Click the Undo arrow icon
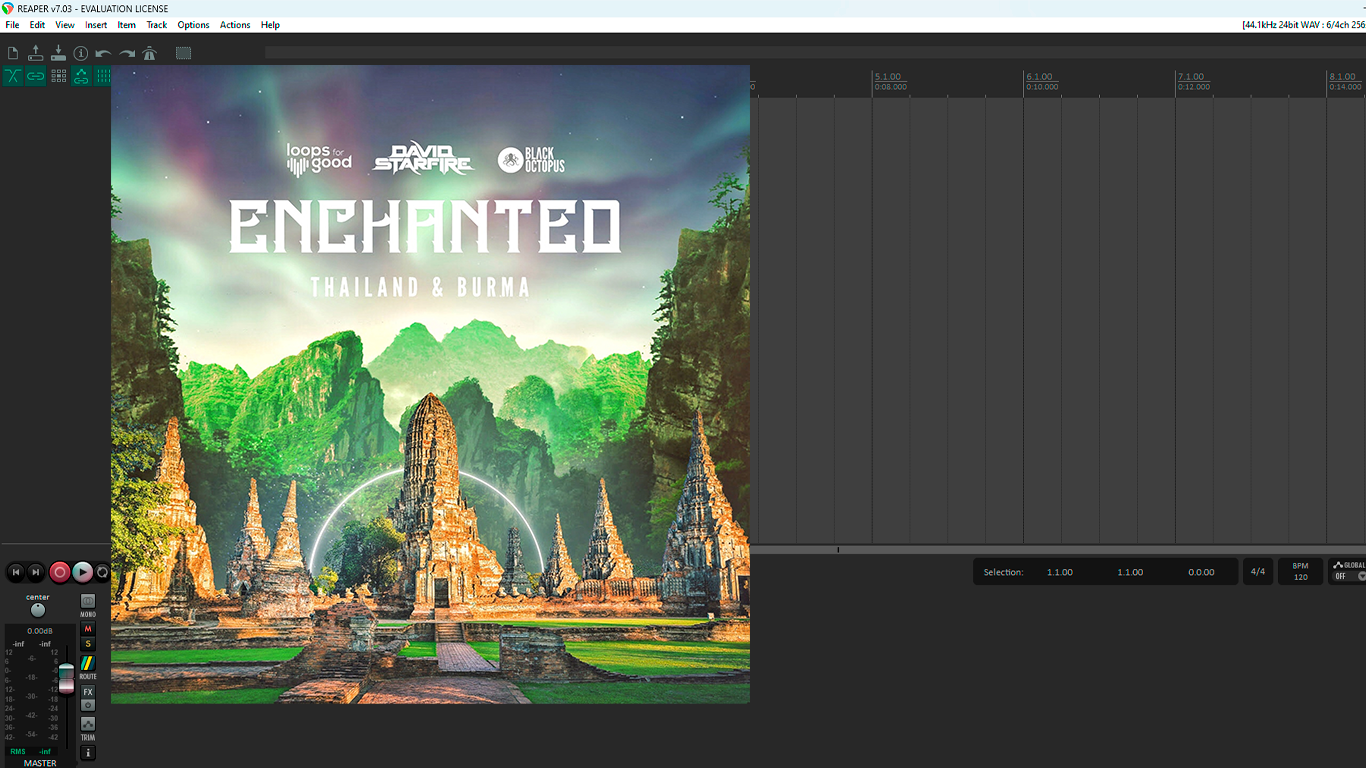Screen dimensions: 1366x768 [x=104, y=54]
